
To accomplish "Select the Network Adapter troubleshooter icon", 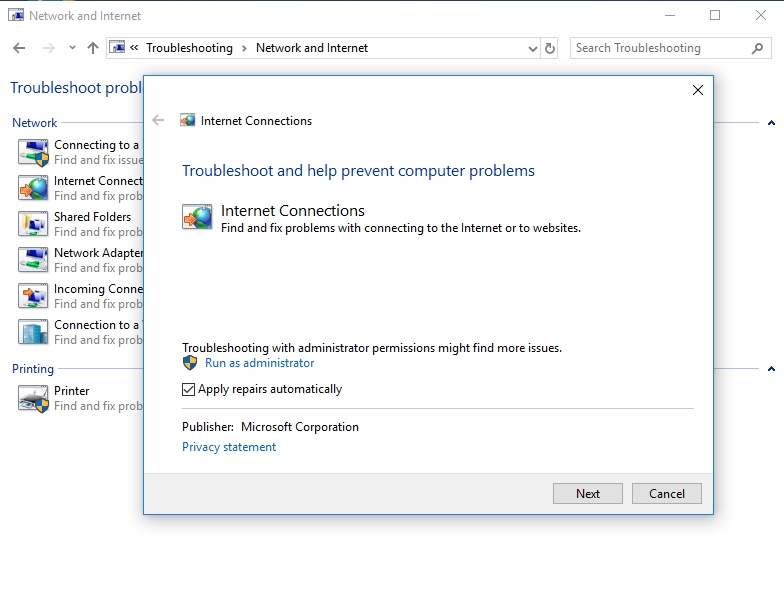I will (x=33, y=260).
